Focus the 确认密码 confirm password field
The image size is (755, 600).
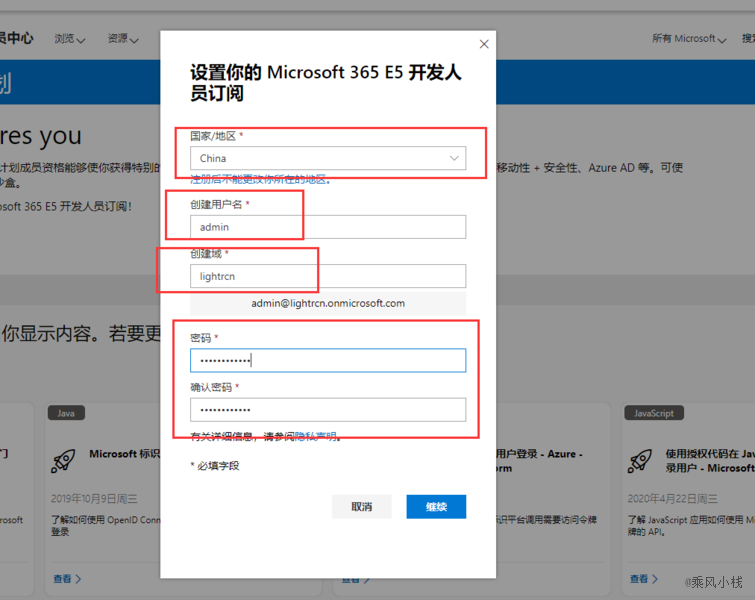328,410
